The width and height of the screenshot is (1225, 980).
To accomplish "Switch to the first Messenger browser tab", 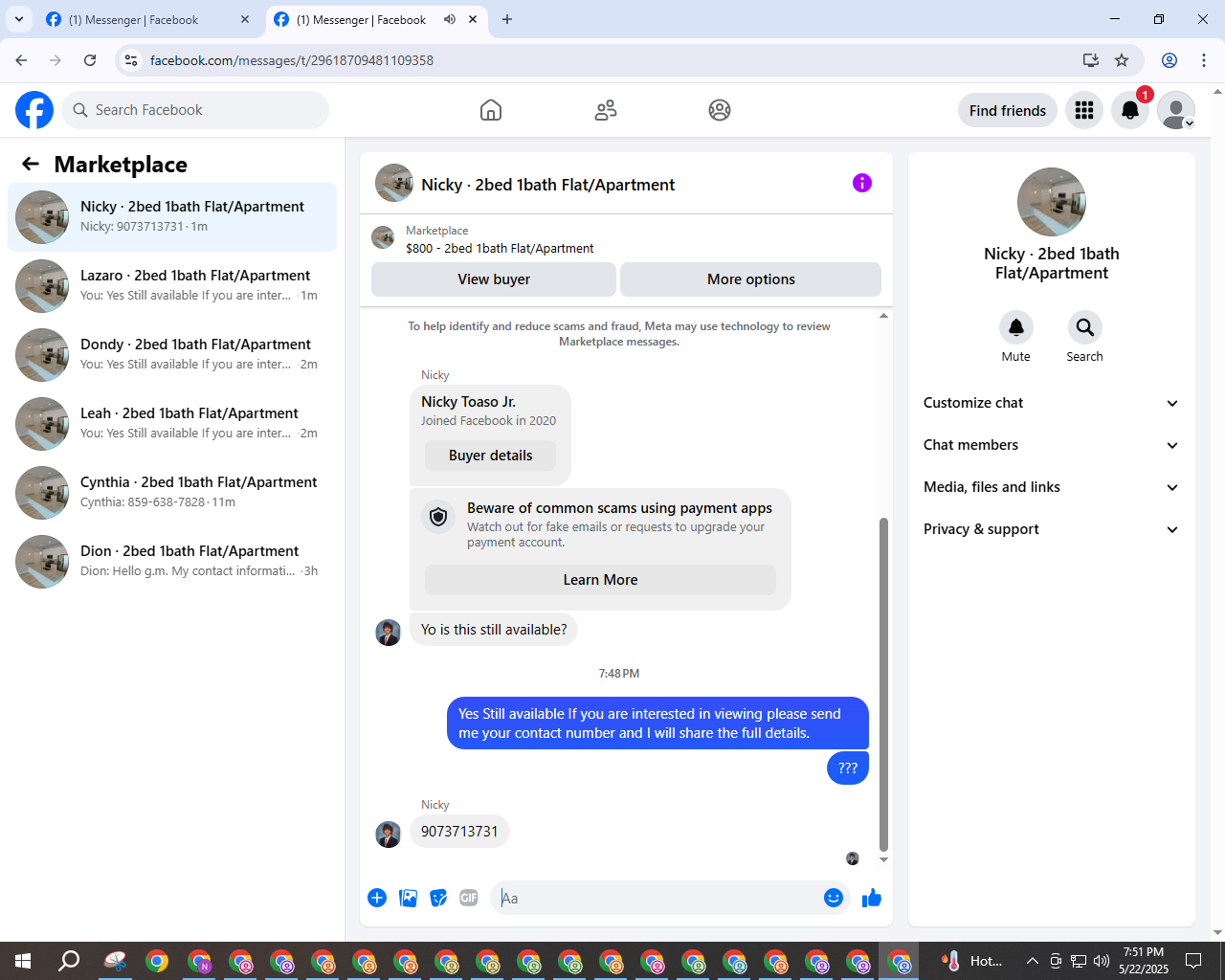I will 147,19.
